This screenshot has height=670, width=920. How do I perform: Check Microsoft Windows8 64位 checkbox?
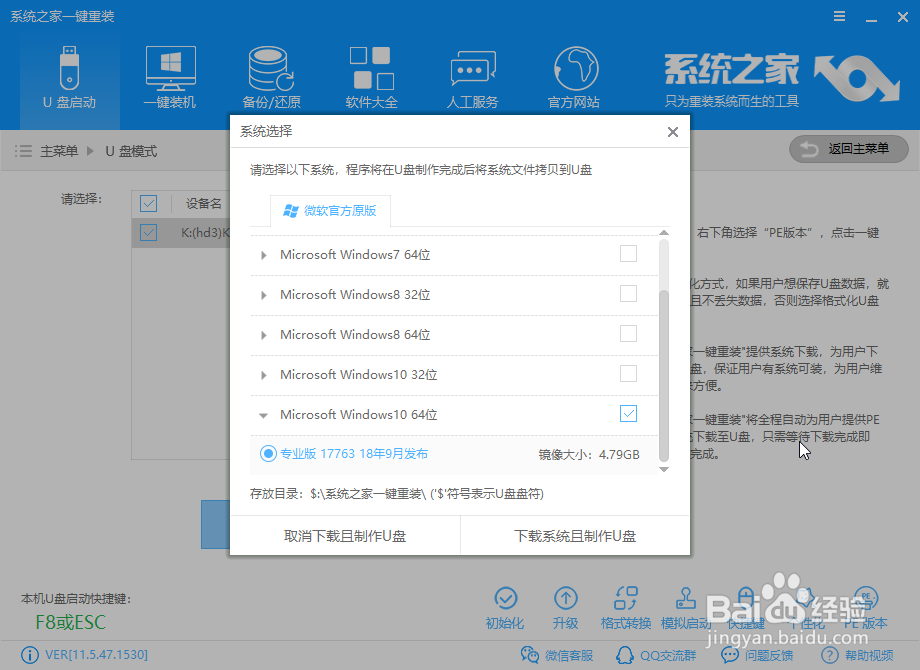628,334
